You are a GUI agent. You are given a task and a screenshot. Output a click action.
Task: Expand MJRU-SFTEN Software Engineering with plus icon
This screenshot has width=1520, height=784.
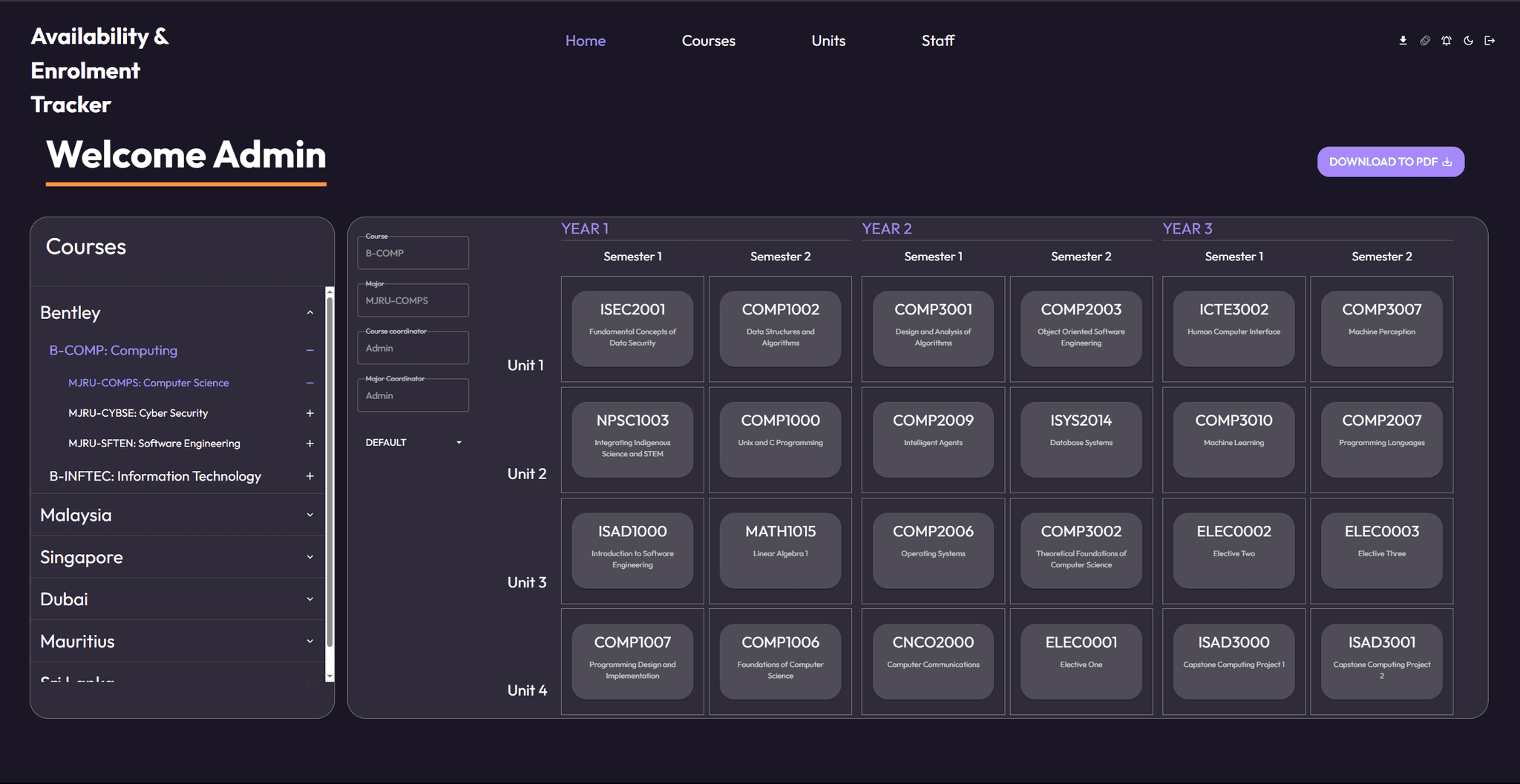(x=310, y=444)
